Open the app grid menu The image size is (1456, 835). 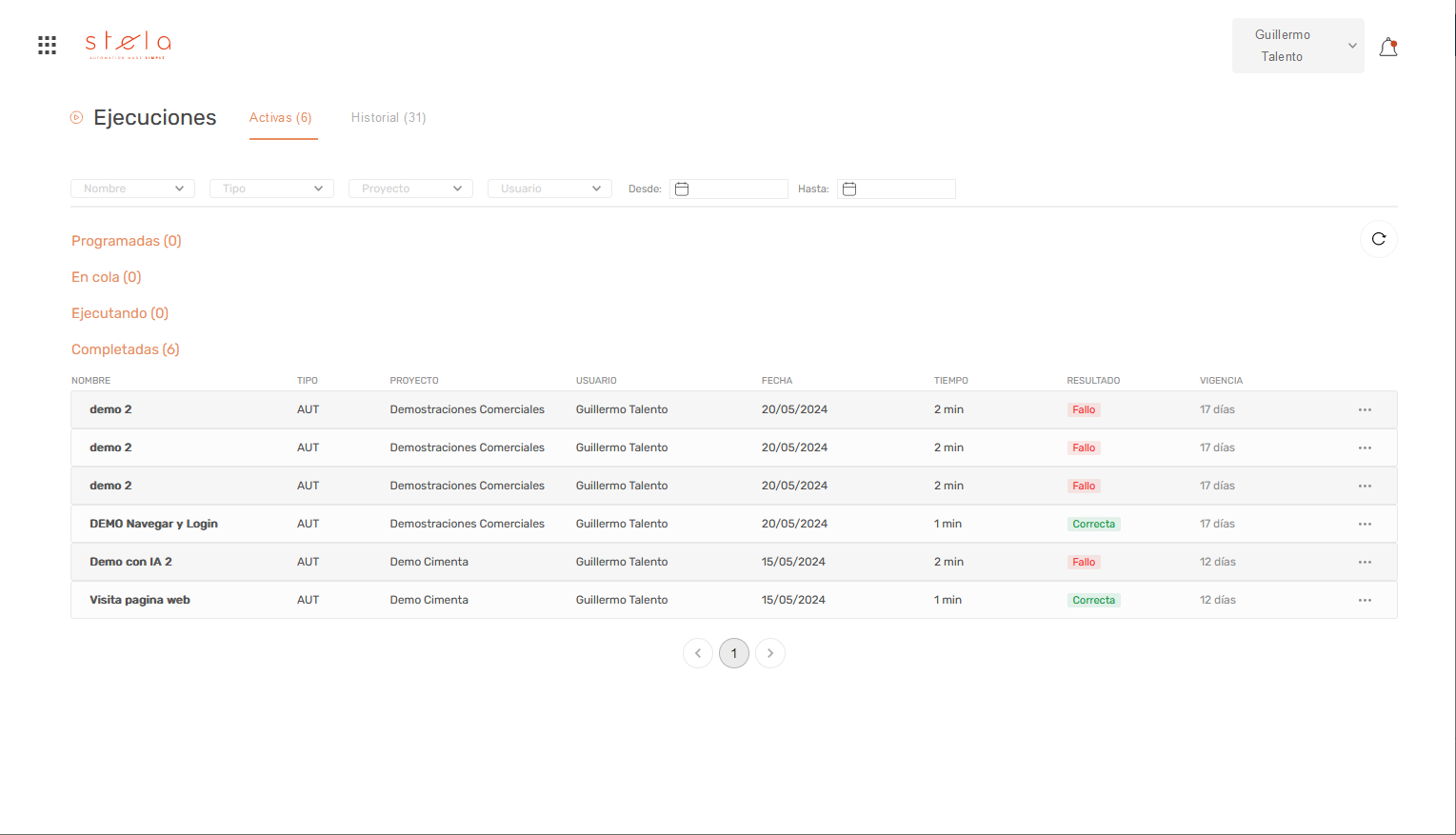tap(47, 45)
